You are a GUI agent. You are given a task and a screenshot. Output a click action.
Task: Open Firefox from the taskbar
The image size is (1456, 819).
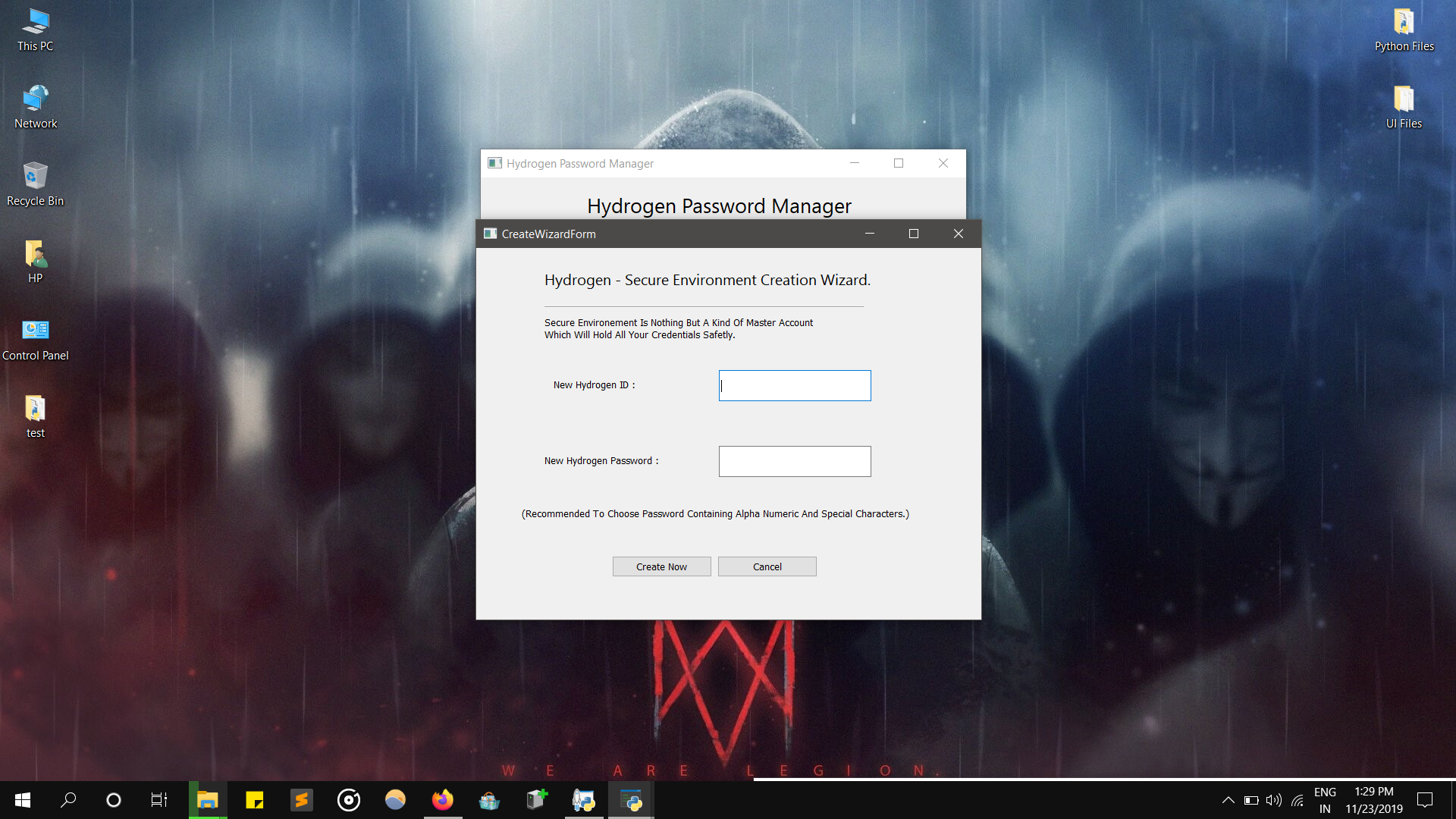tap(442, 800)
